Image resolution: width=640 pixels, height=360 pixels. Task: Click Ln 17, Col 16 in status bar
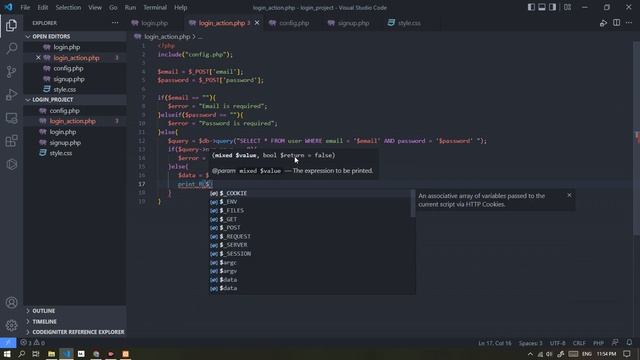point(495,343)
